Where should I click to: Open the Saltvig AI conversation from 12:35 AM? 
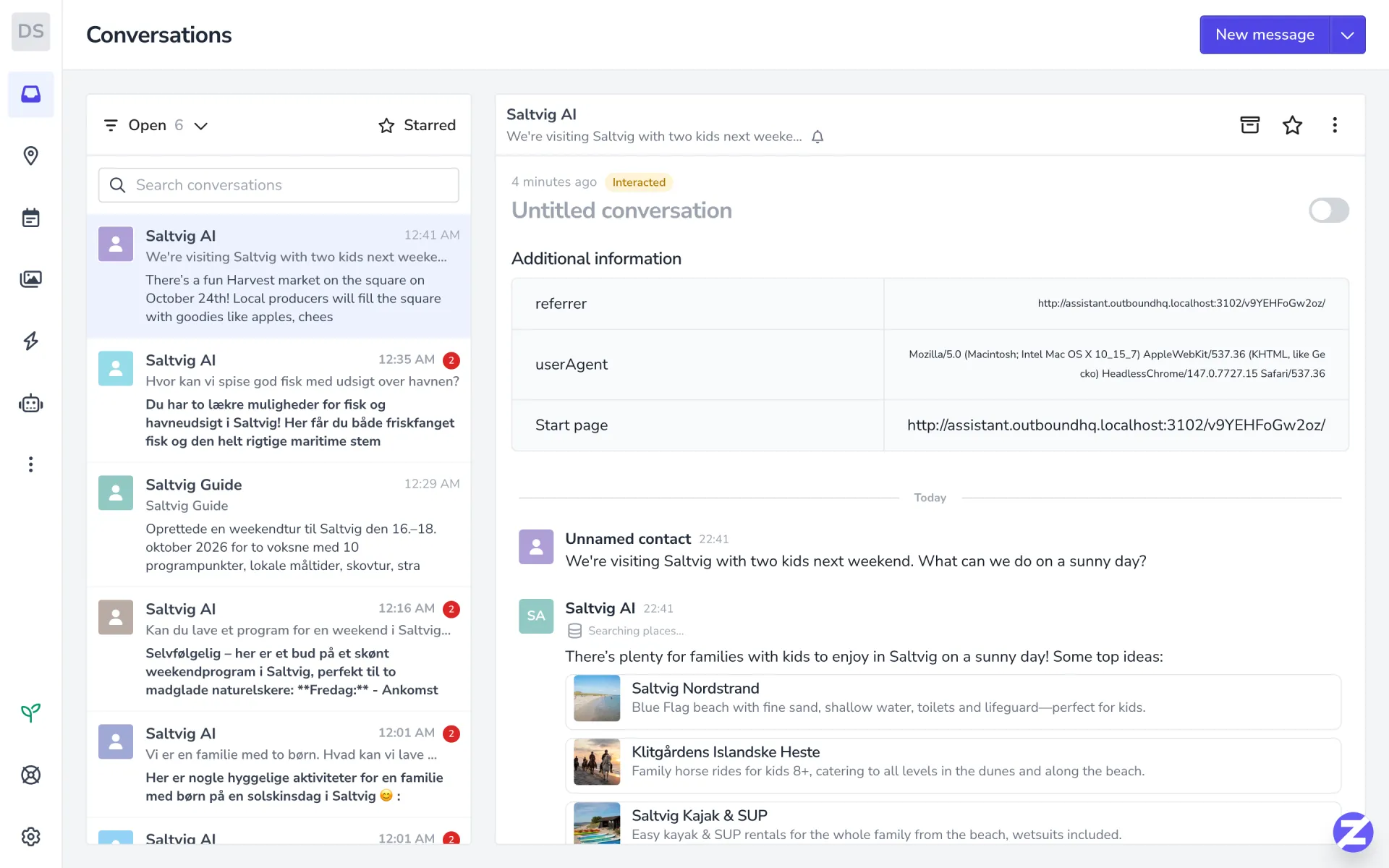[279, 401]
